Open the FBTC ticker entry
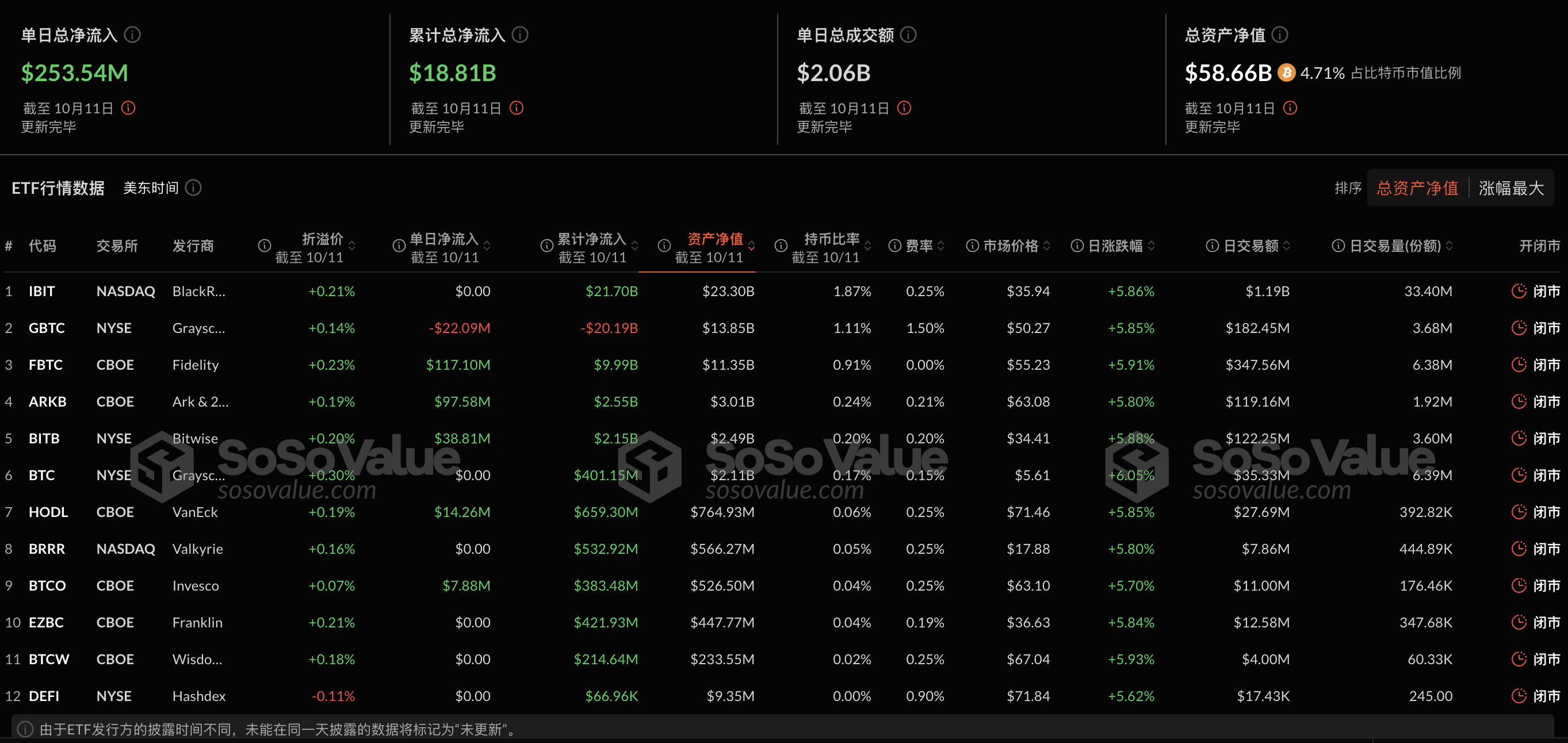 click(45, 365)
